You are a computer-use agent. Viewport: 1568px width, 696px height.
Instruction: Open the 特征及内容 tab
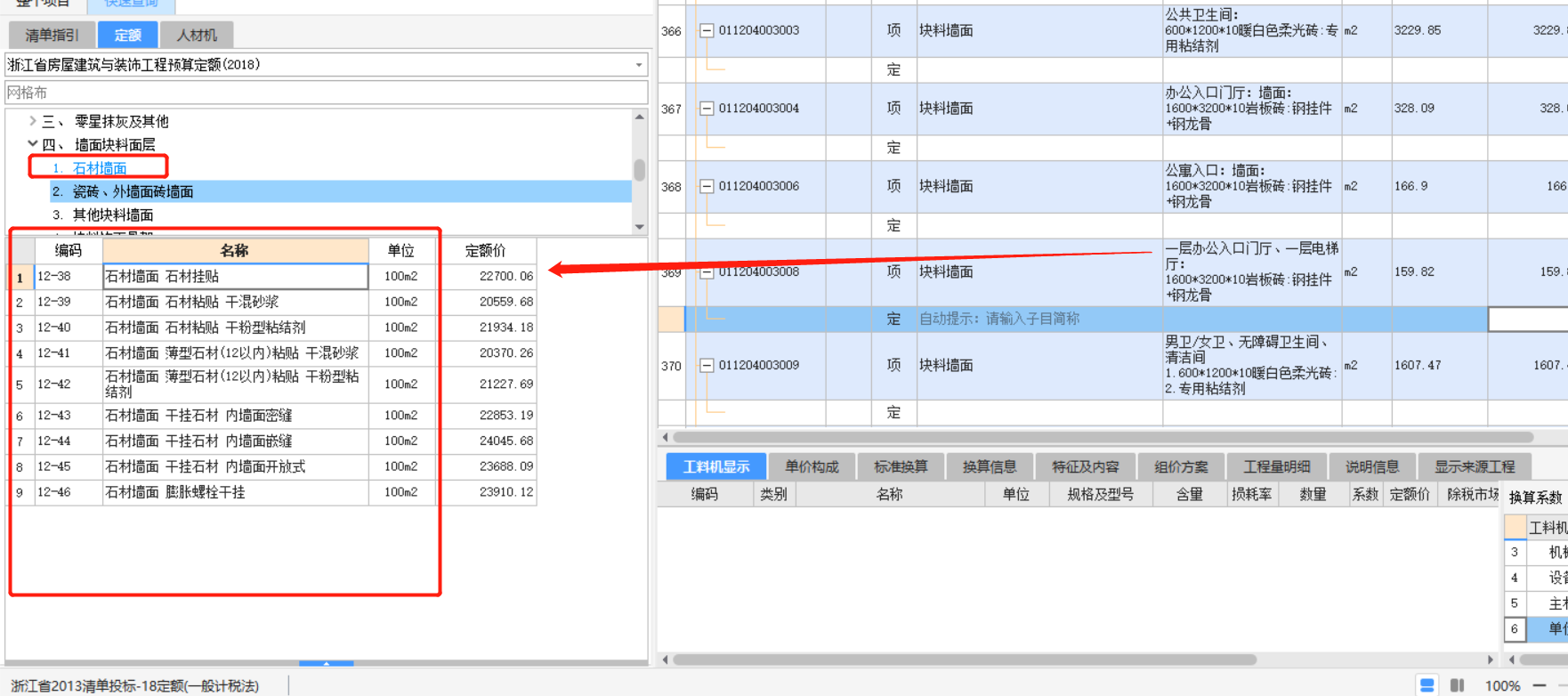pos(1085,466)
